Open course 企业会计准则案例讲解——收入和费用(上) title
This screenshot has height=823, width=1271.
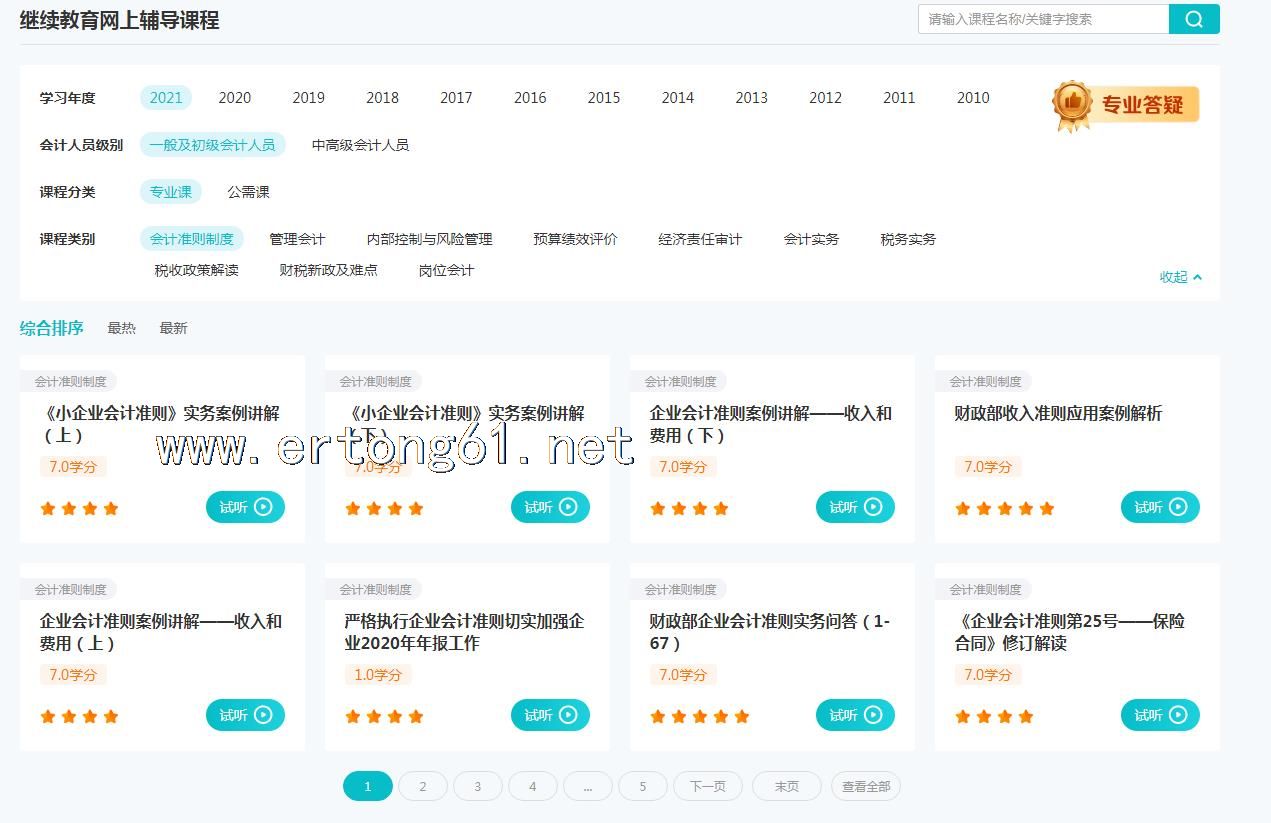pos(161,632)
